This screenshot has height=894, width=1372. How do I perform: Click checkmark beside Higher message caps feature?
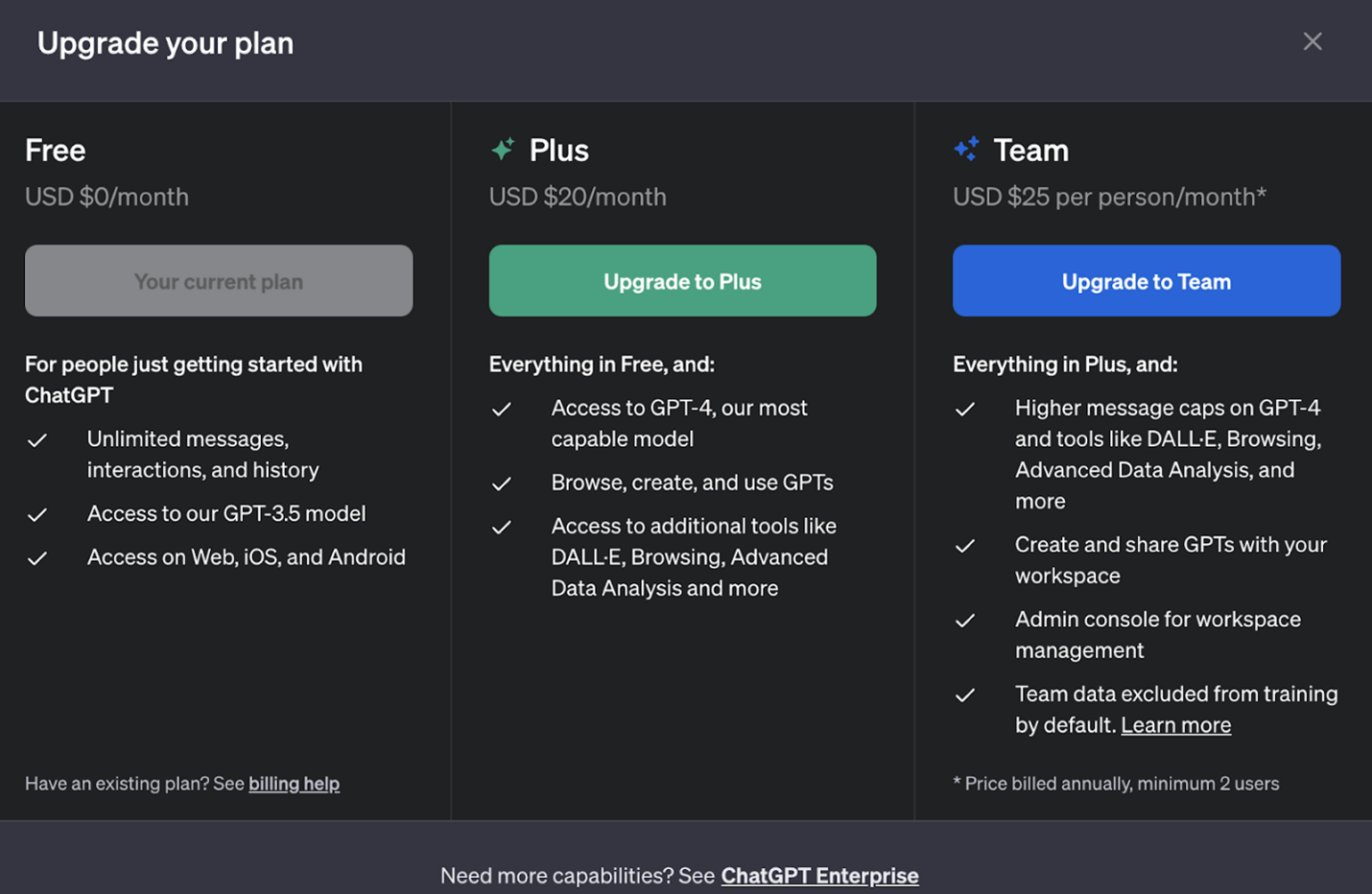pos(965,410)
